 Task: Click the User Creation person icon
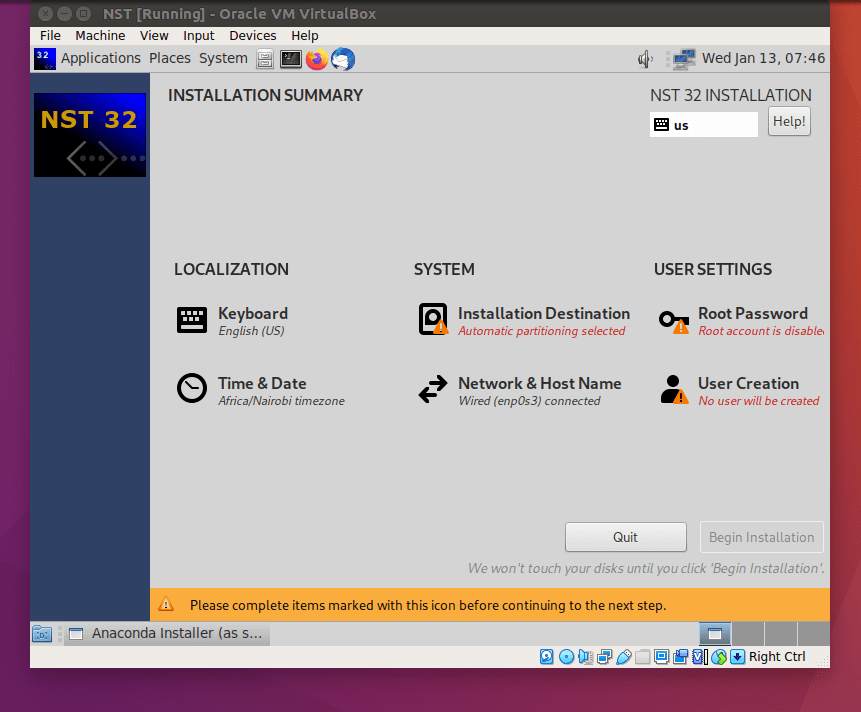click(674, 389)
